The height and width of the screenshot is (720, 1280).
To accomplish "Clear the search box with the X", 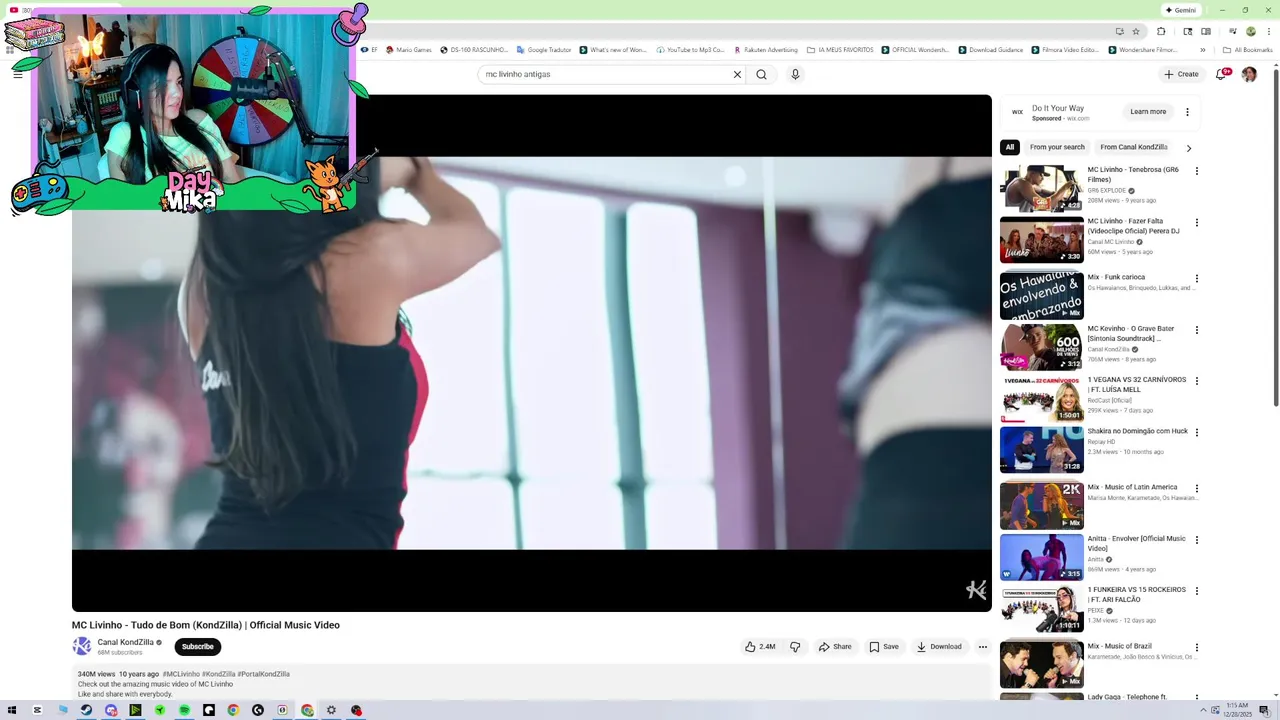I will pos(737,74).
